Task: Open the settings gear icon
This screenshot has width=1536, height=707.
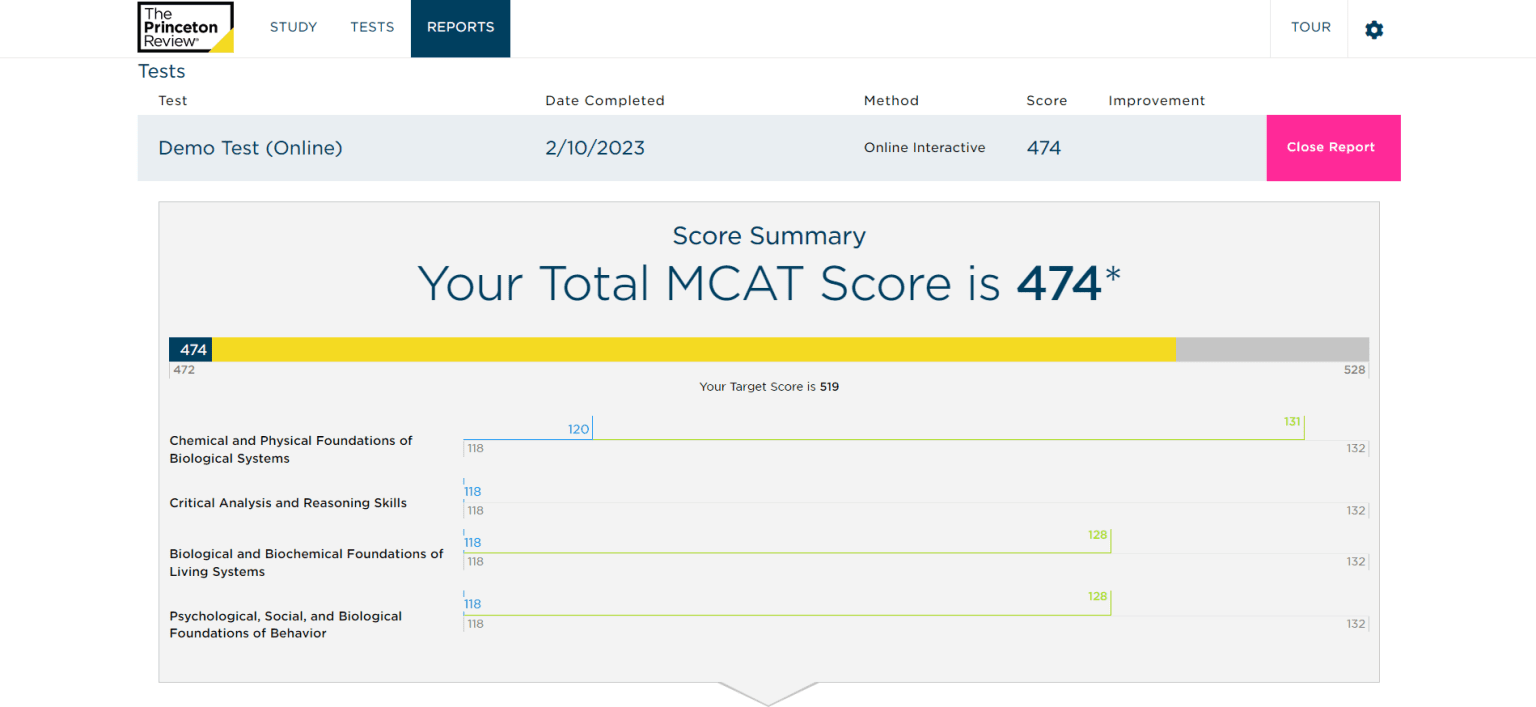Action: [x=1374, y=29]
